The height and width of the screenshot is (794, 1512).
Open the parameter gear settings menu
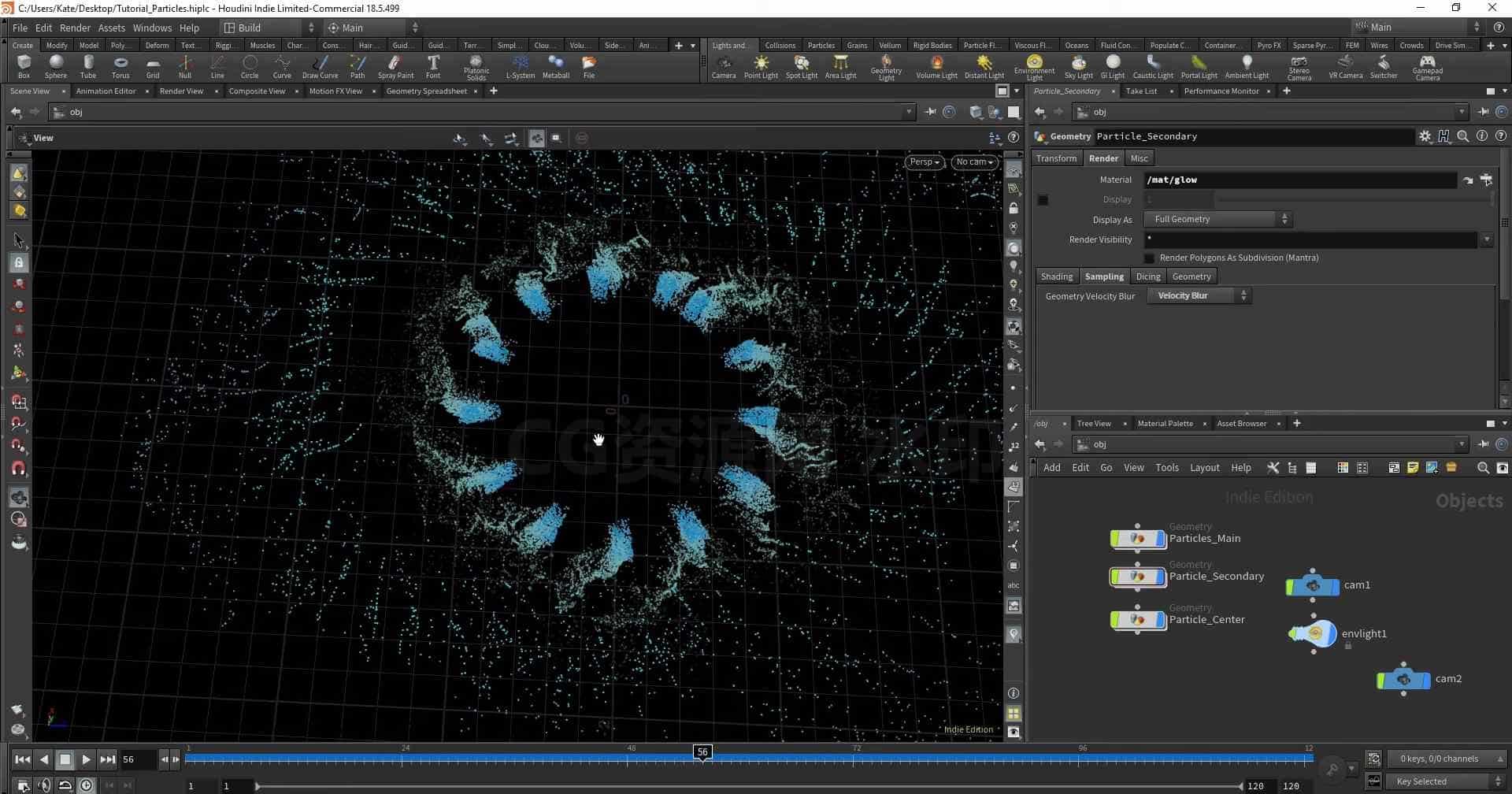click(x=1425, y=136)
